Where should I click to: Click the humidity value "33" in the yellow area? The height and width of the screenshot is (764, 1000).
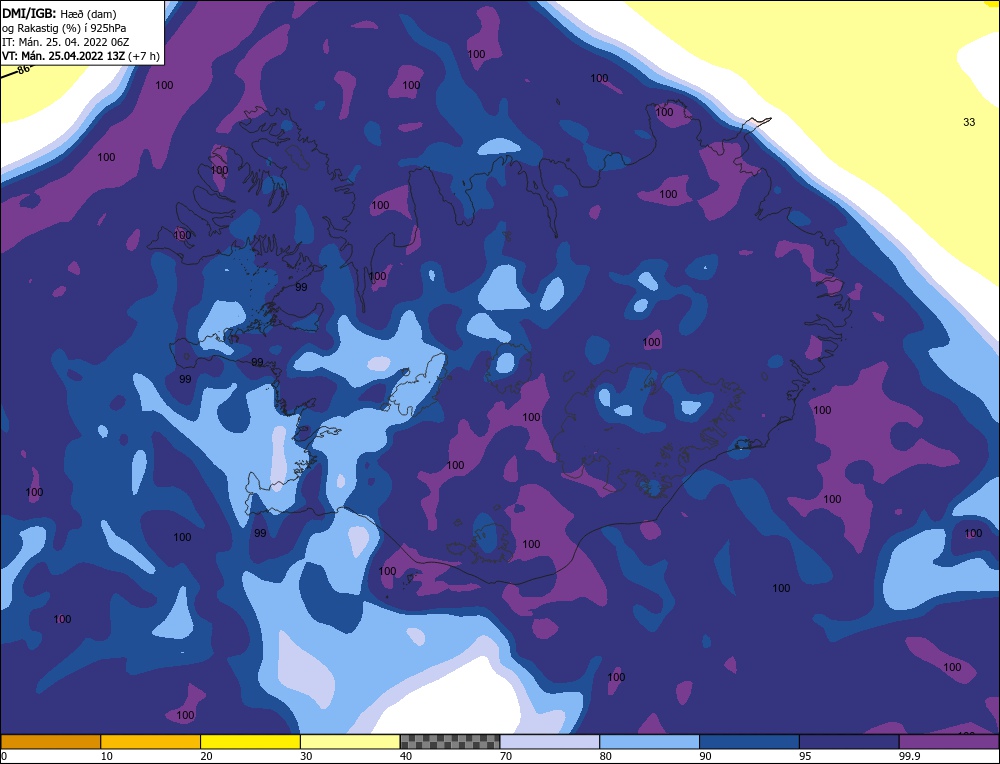tap(969, 122)
